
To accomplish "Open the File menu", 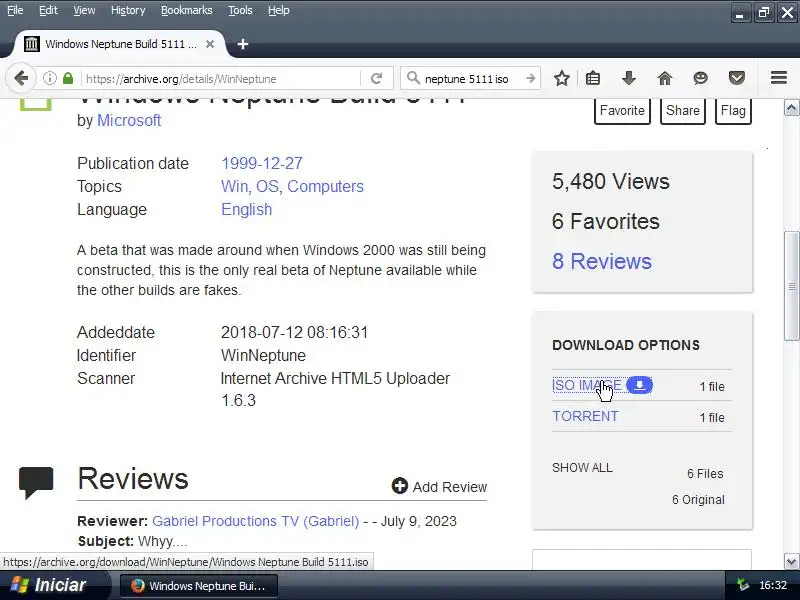I will [15, 10].
